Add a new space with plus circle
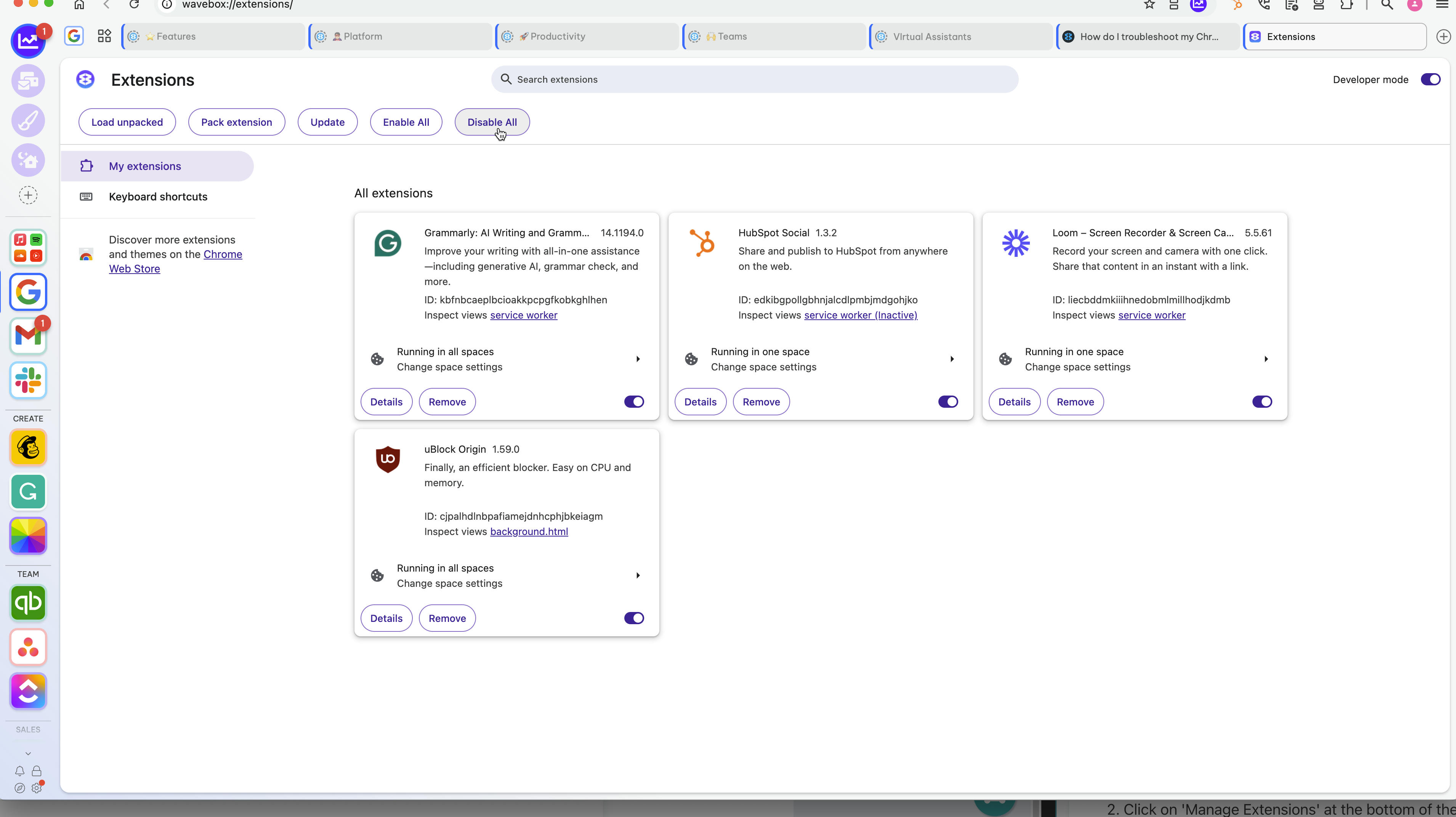Viewport: 1456px width, 817px height. pos(28,195)
